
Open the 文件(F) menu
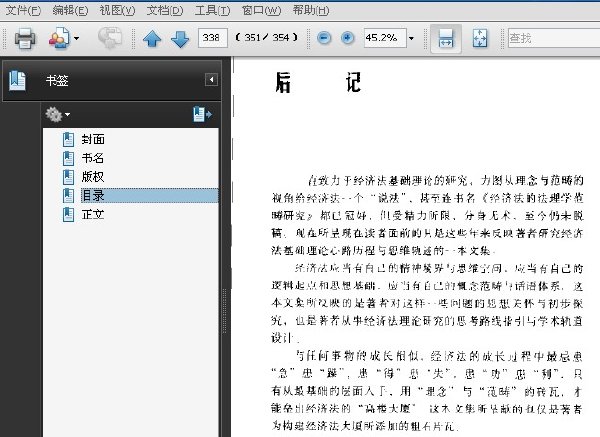click(x=23, y=10)
